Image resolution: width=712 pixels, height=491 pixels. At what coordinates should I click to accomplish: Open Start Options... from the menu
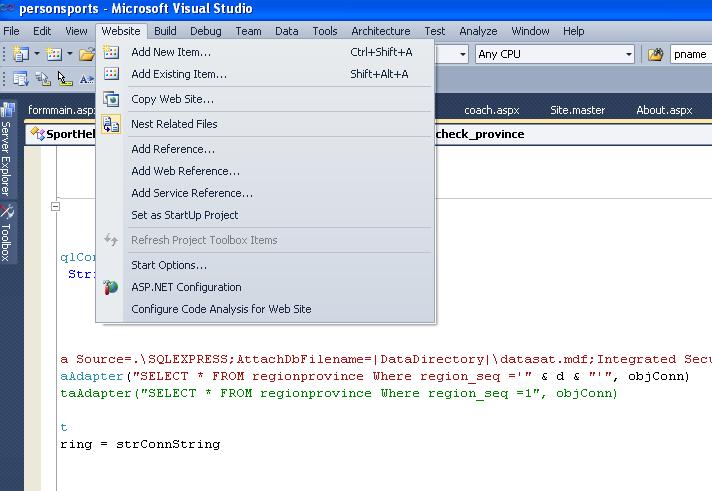[x=266, y=265]
